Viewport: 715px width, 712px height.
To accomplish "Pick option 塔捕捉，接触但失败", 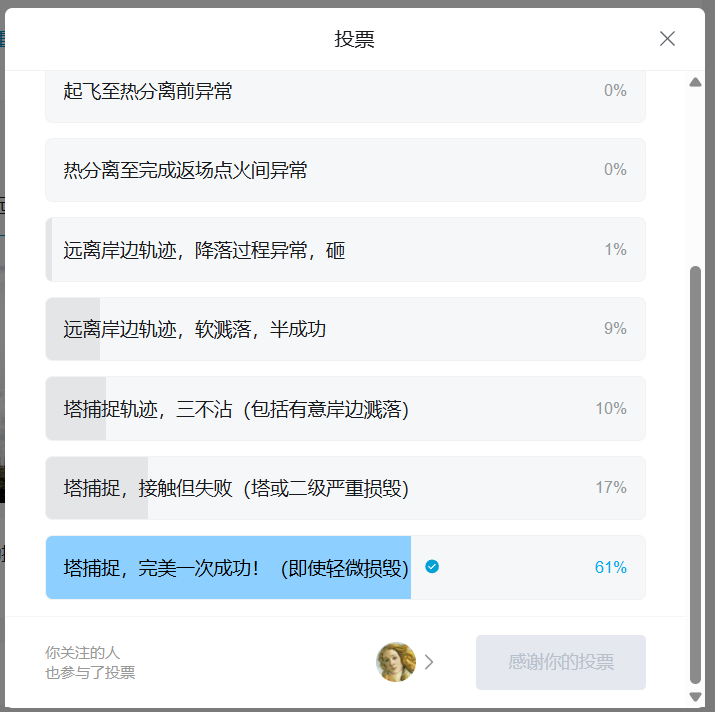I will click(345, 488).
